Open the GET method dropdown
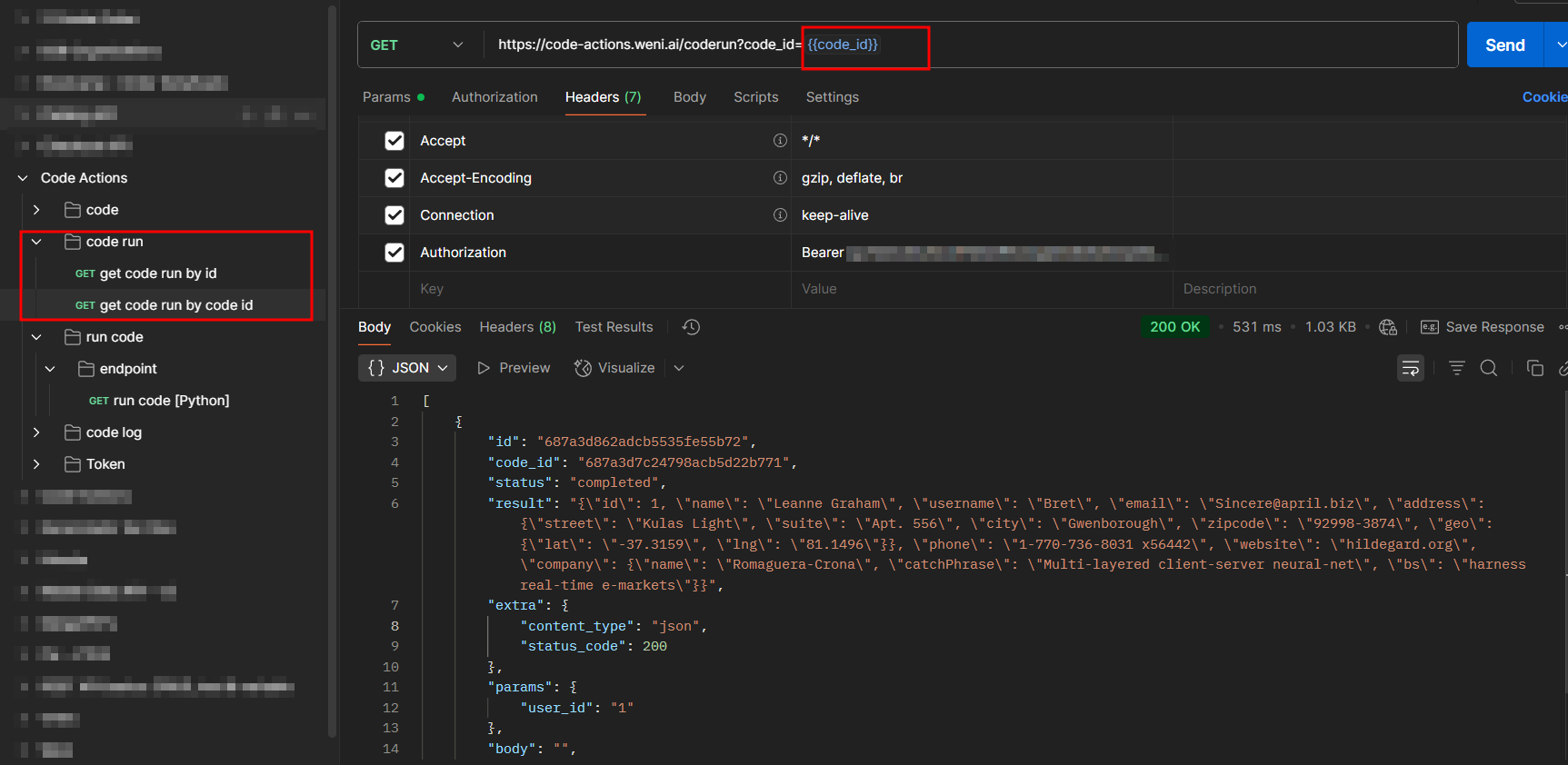 [x=416, y=45]
